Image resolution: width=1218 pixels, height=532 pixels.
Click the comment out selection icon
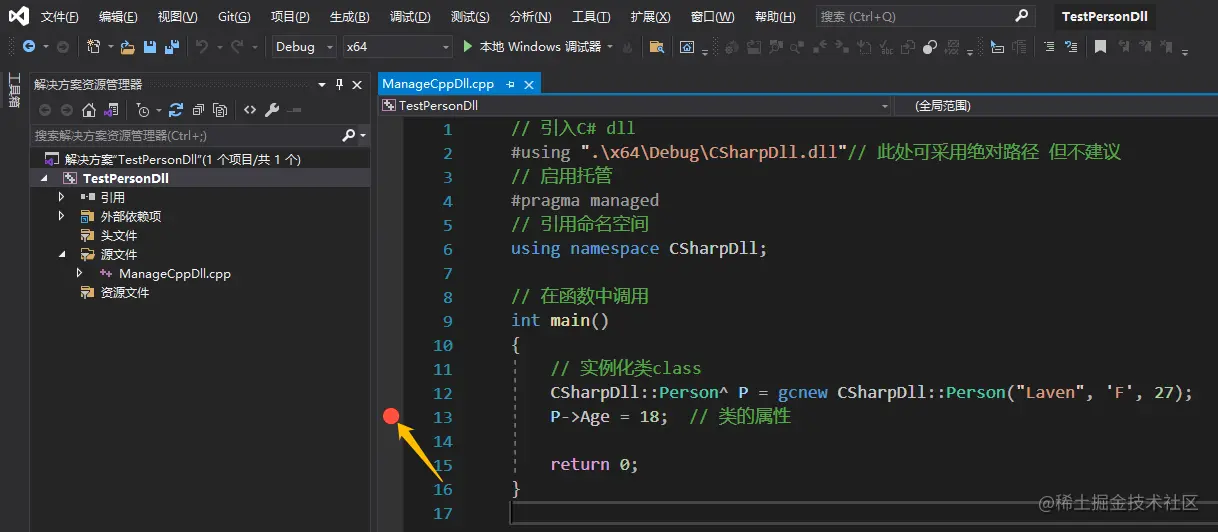point(1049,47)
